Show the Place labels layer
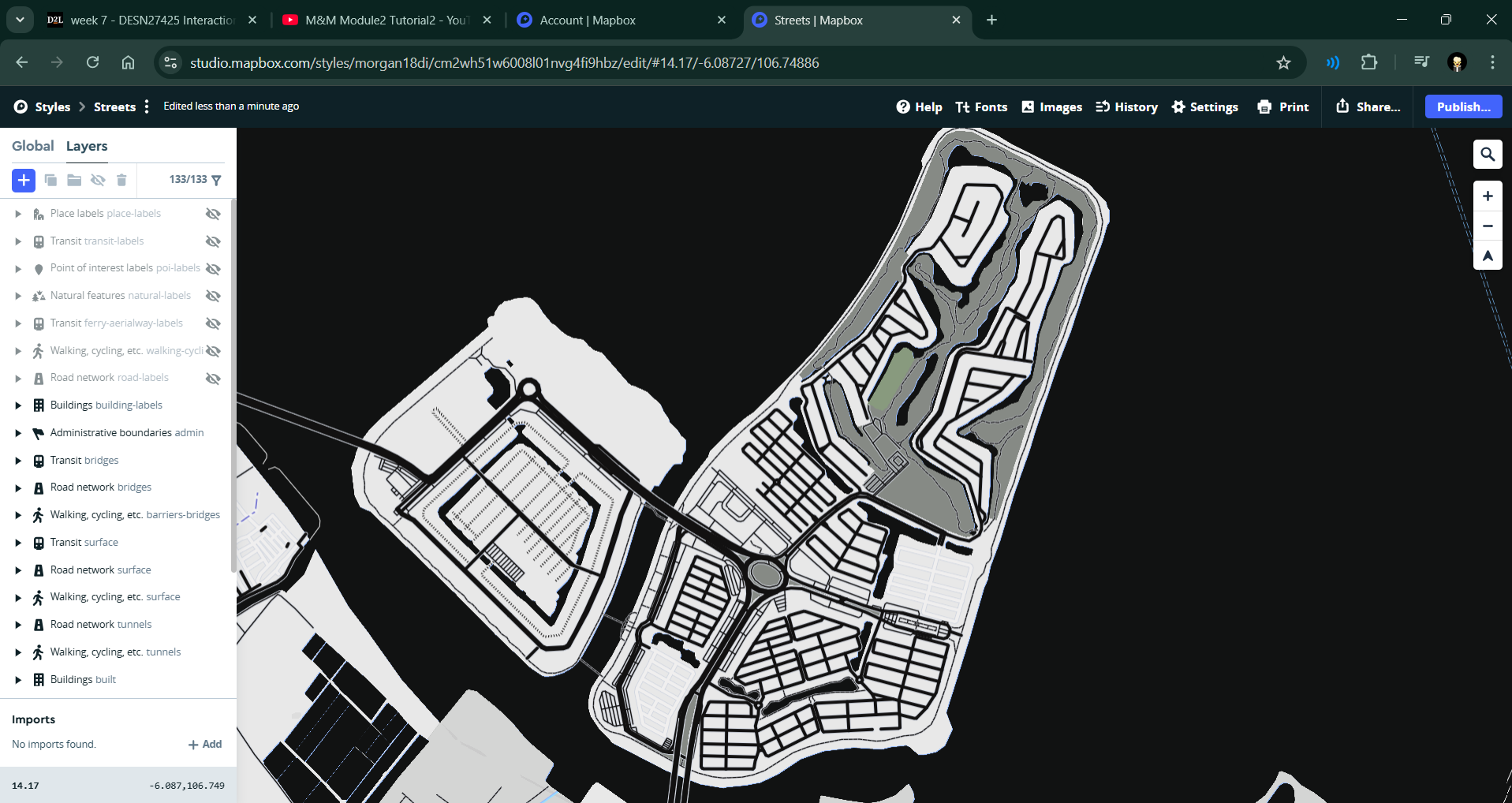The height and width of the screenshot is (803, 1512). (213, 214)
